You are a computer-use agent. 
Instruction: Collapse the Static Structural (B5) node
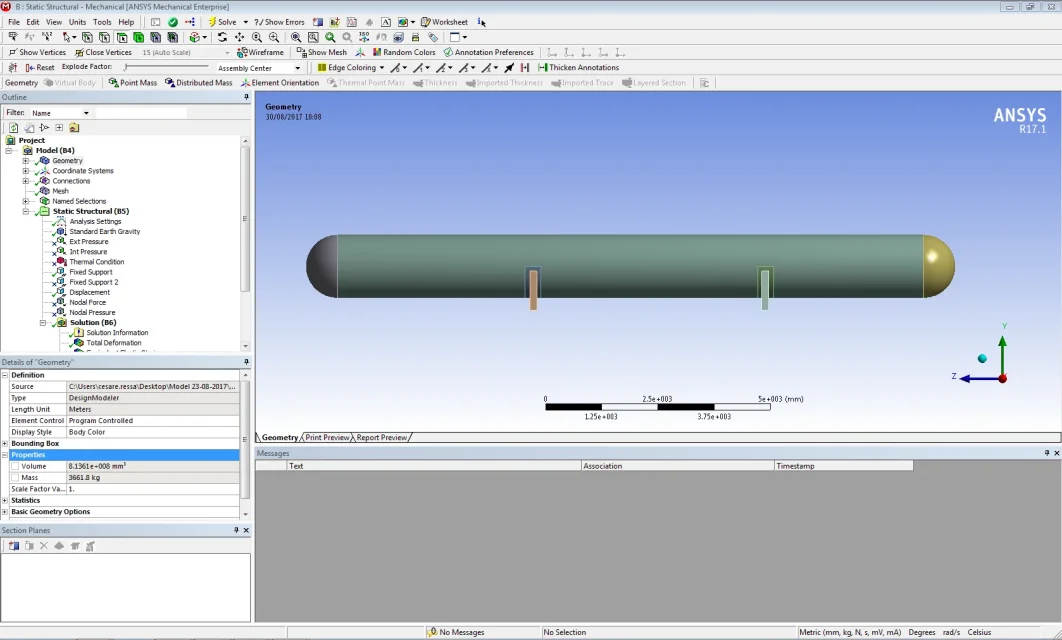coord(26,211)
